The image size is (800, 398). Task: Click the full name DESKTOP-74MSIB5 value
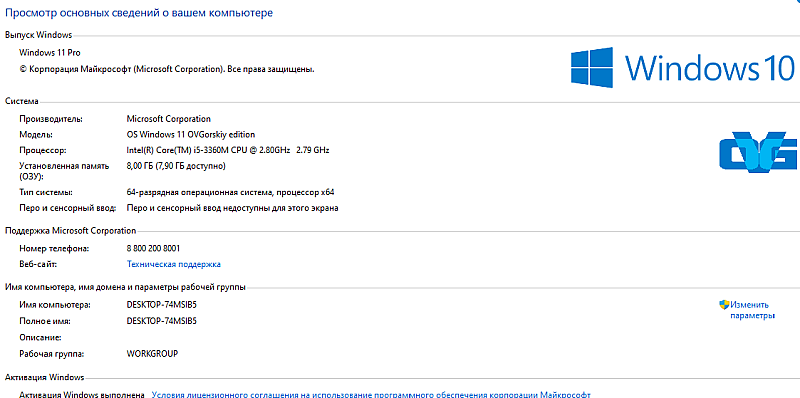[x=162, y=321]
